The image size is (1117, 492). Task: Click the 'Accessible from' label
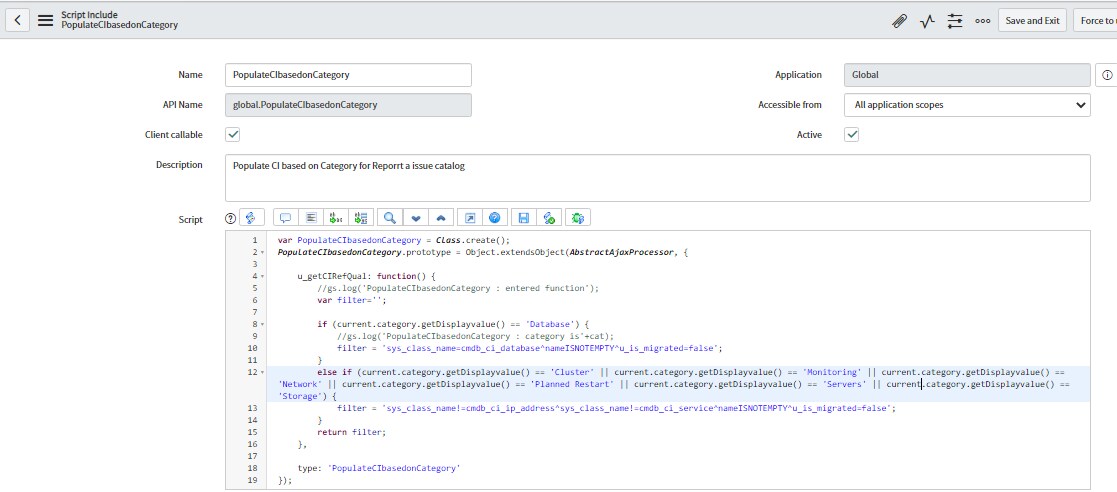[789, 105]
